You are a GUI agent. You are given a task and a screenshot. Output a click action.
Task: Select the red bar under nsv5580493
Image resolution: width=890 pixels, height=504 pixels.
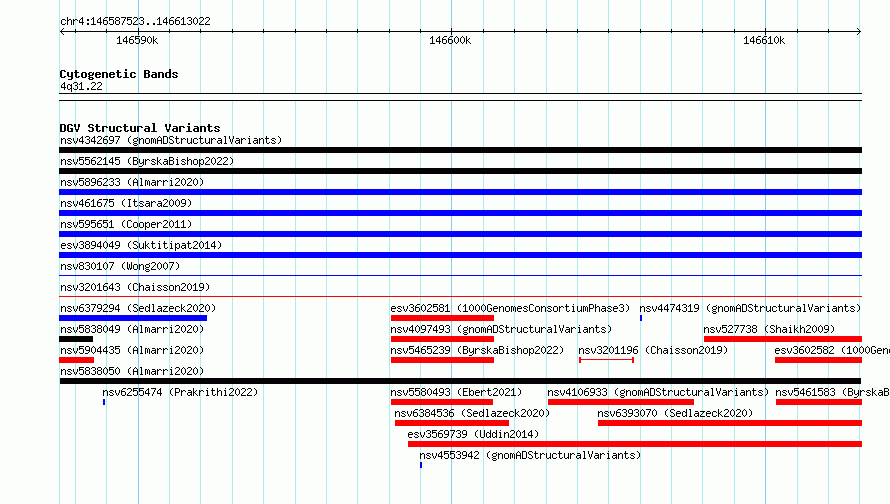442,402
